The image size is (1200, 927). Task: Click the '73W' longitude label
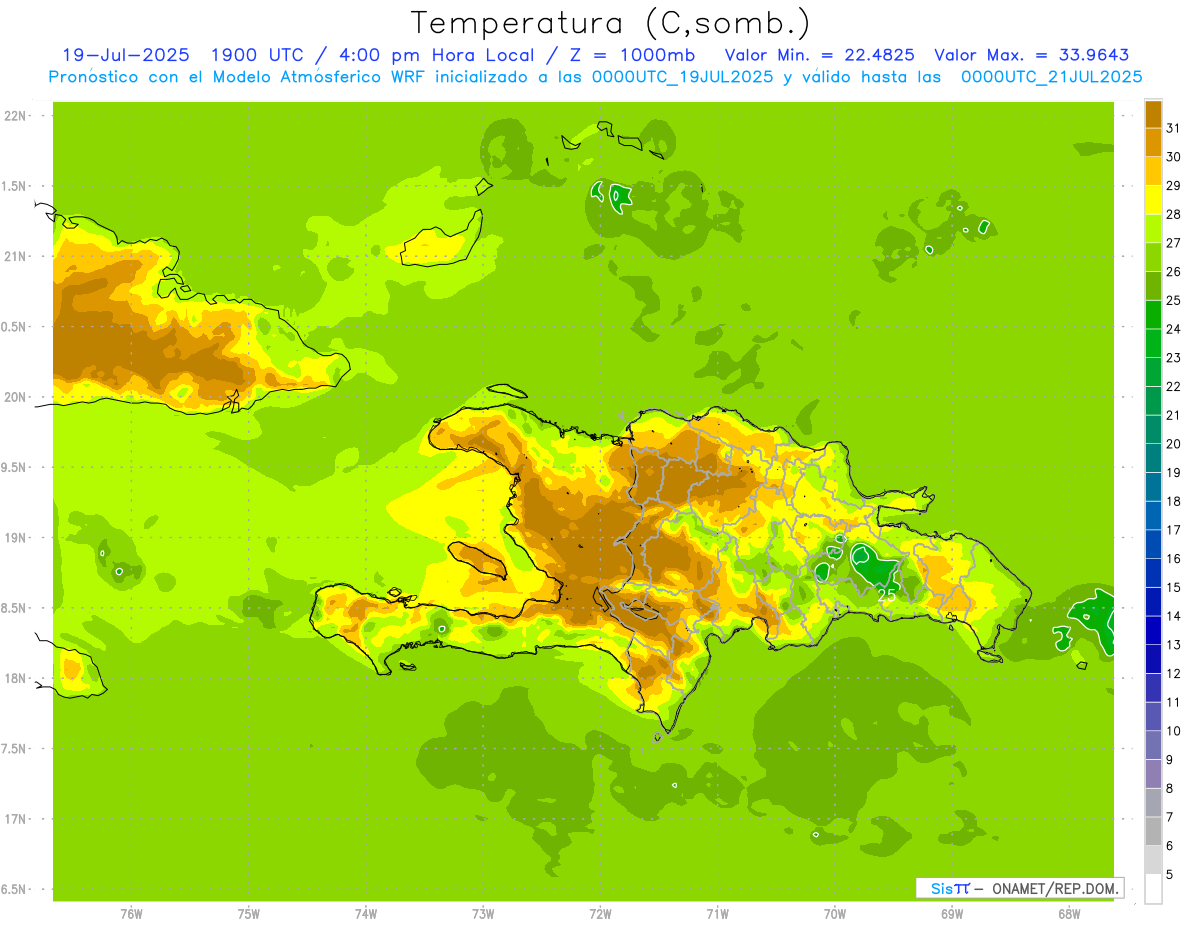(483, 914)
